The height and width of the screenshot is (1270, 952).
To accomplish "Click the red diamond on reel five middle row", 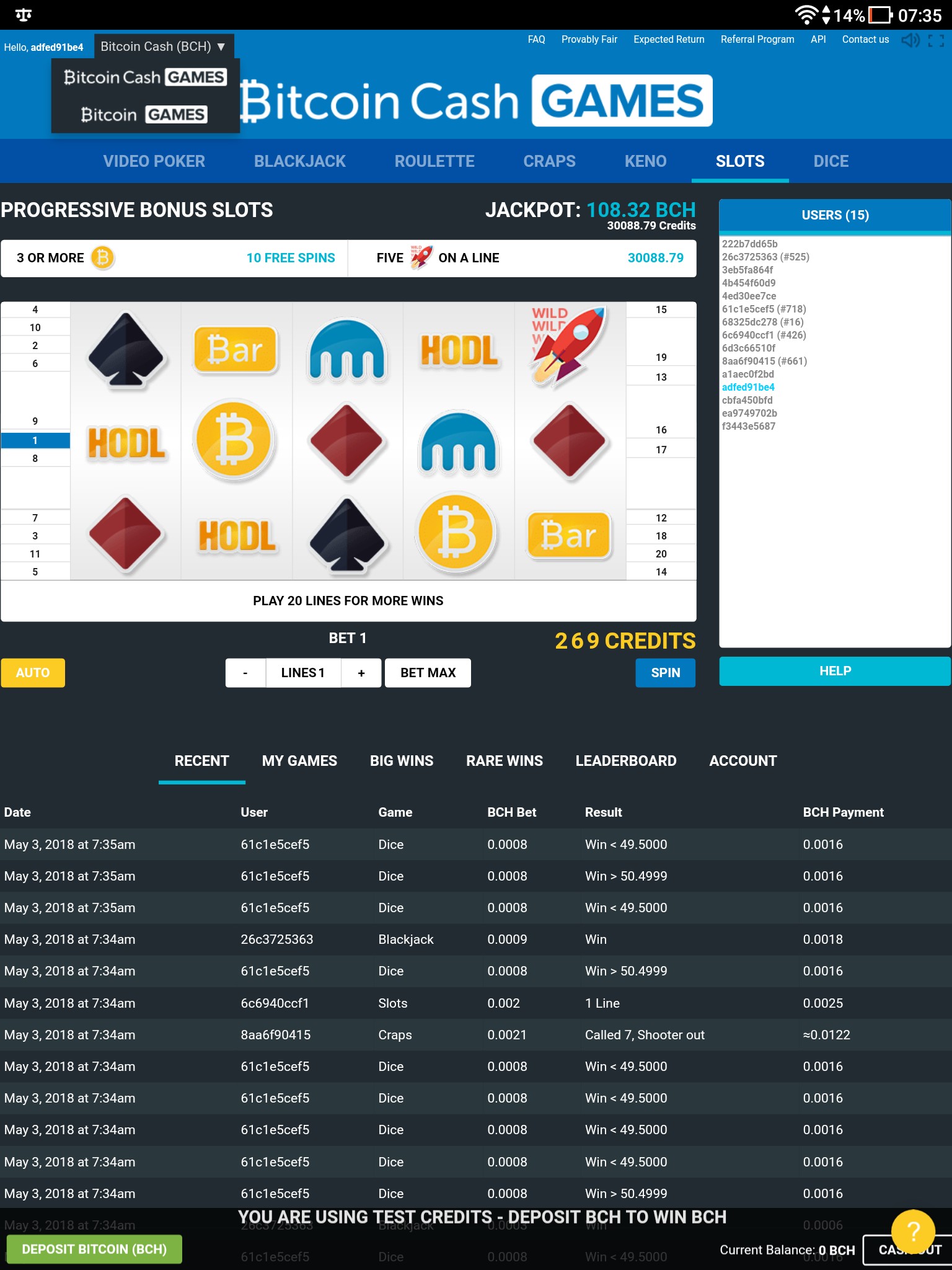I will 570,441.
